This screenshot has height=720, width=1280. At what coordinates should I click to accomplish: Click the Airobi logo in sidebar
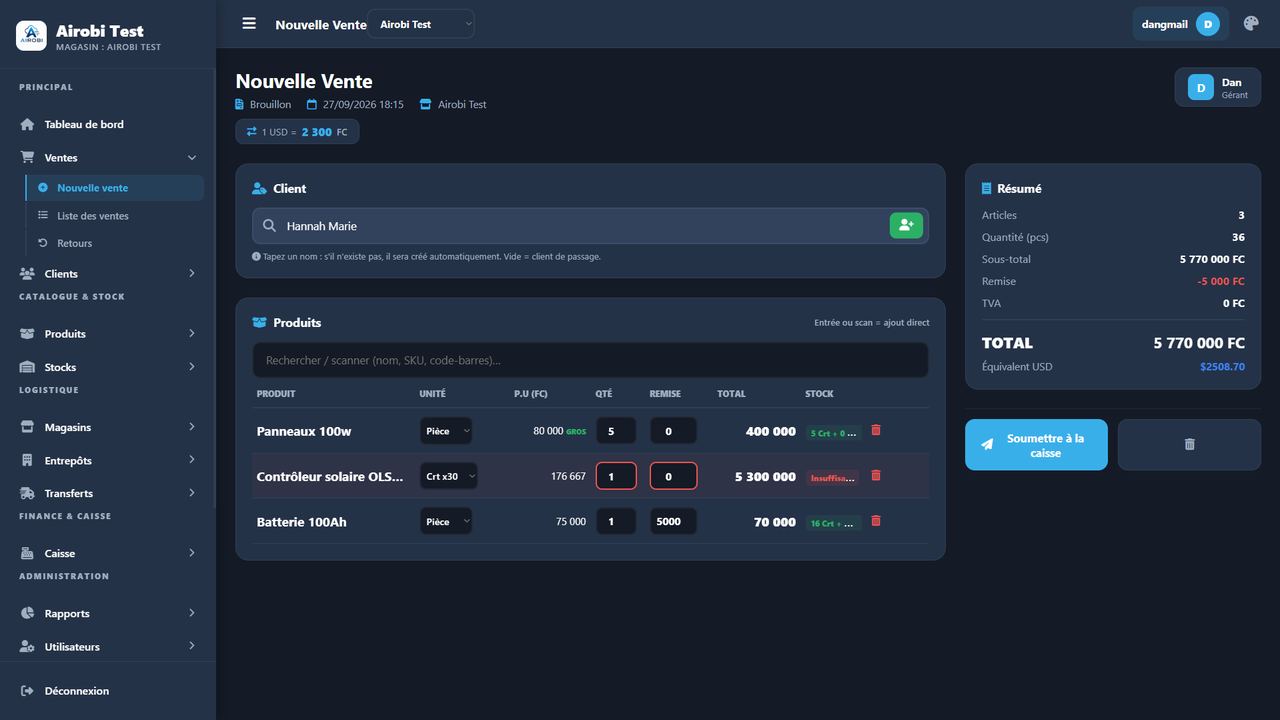[31, 36]
